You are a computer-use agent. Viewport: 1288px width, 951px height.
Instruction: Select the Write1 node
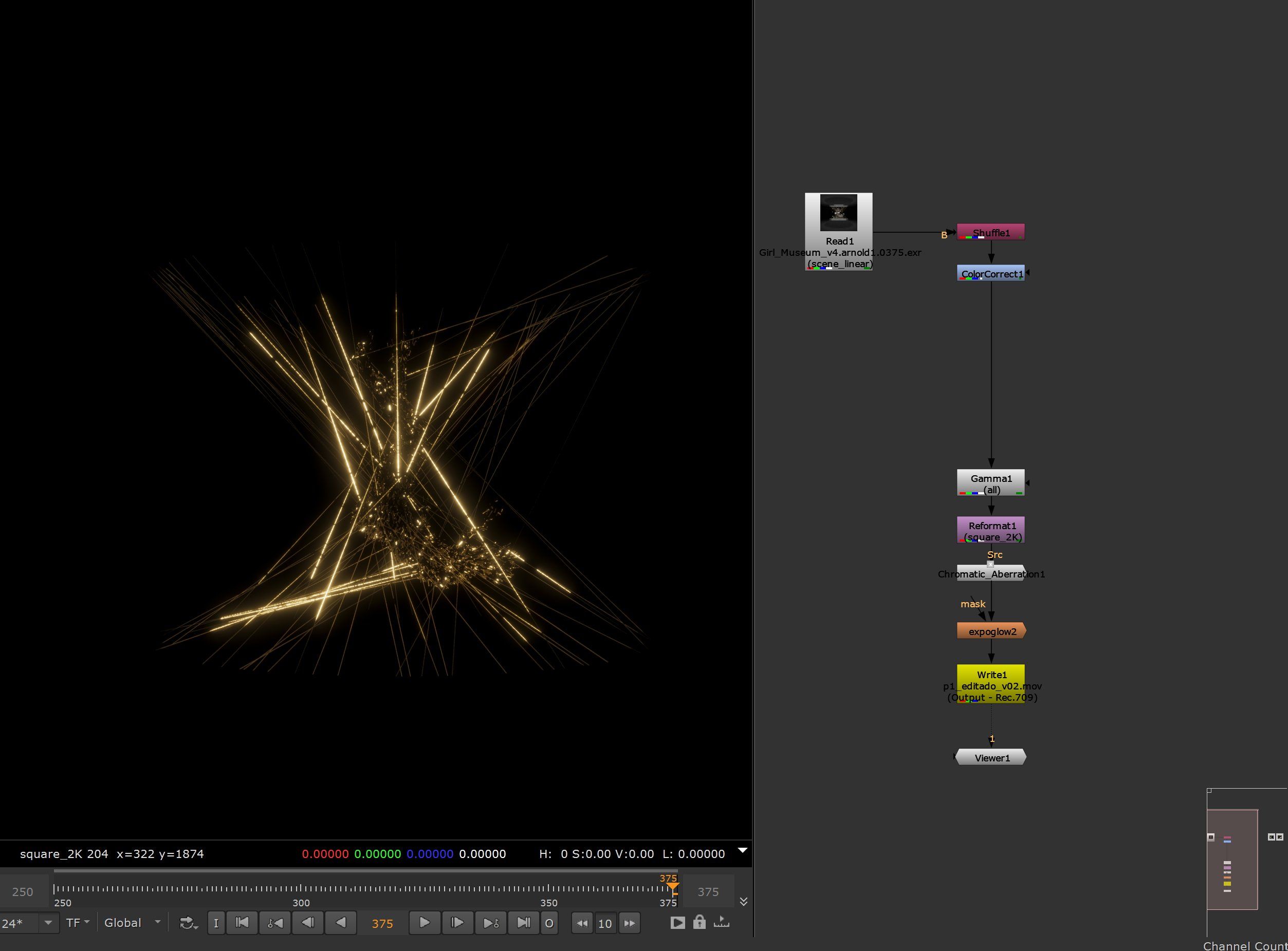point(991,684)
